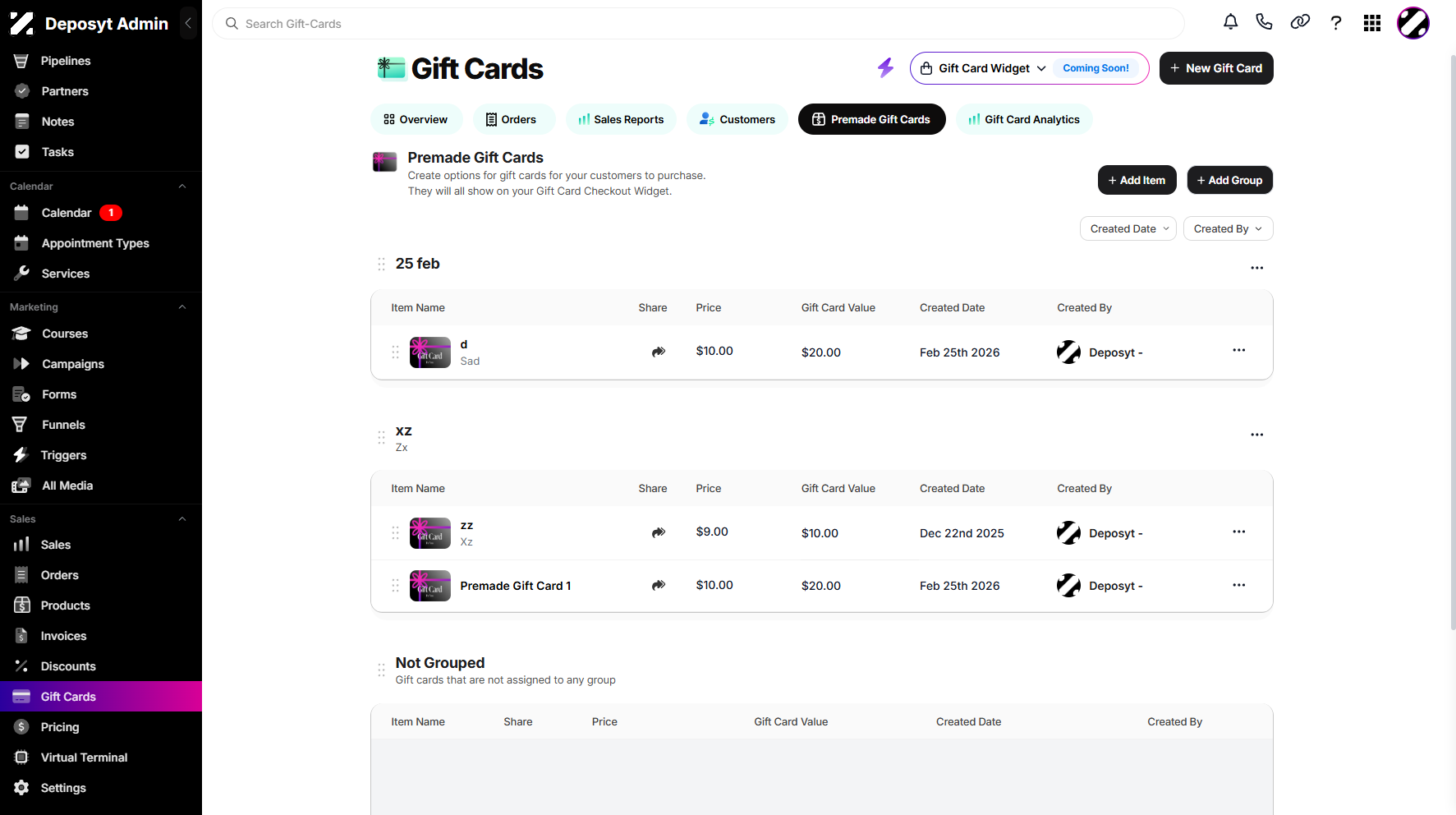
Task: Open more actions for item 'd'
Action: 1238,351
